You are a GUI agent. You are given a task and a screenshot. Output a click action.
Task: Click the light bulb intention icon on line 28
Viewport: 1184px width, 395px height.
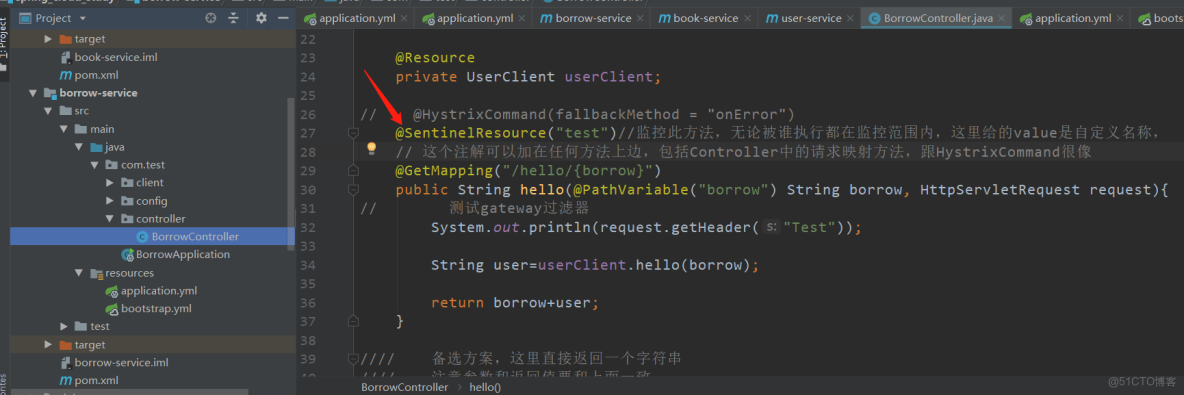[371, 148]
